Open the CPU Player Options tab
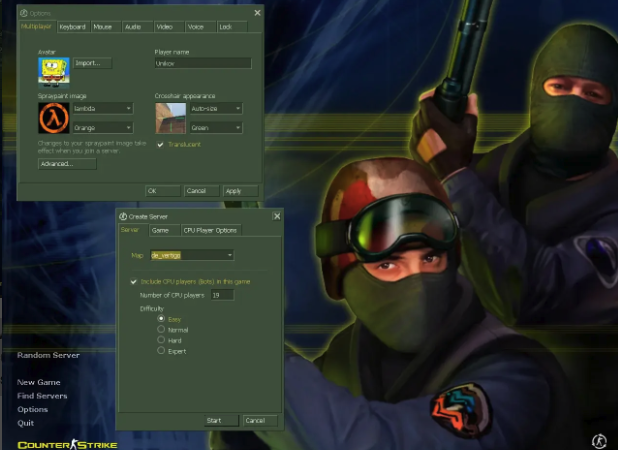 click(x=210, y=230)
